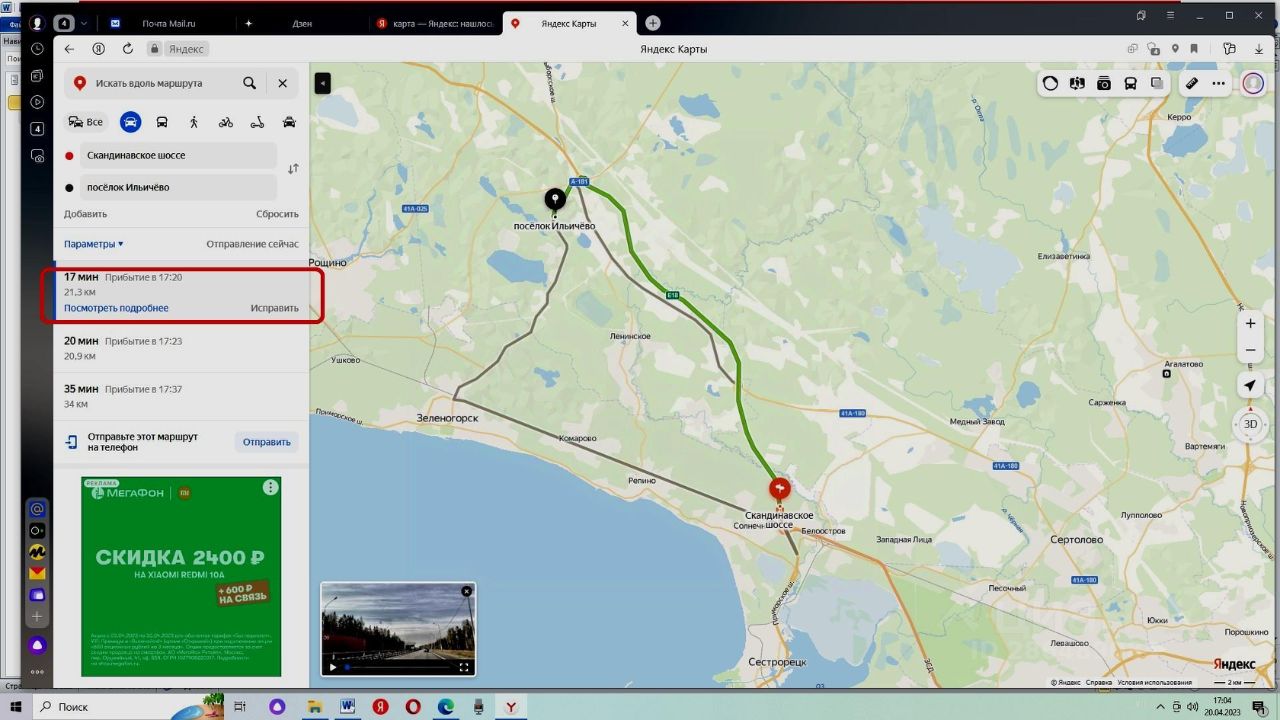Collapse the left route side panel
Screen dimensions: 1280x720
click(322, 84)
